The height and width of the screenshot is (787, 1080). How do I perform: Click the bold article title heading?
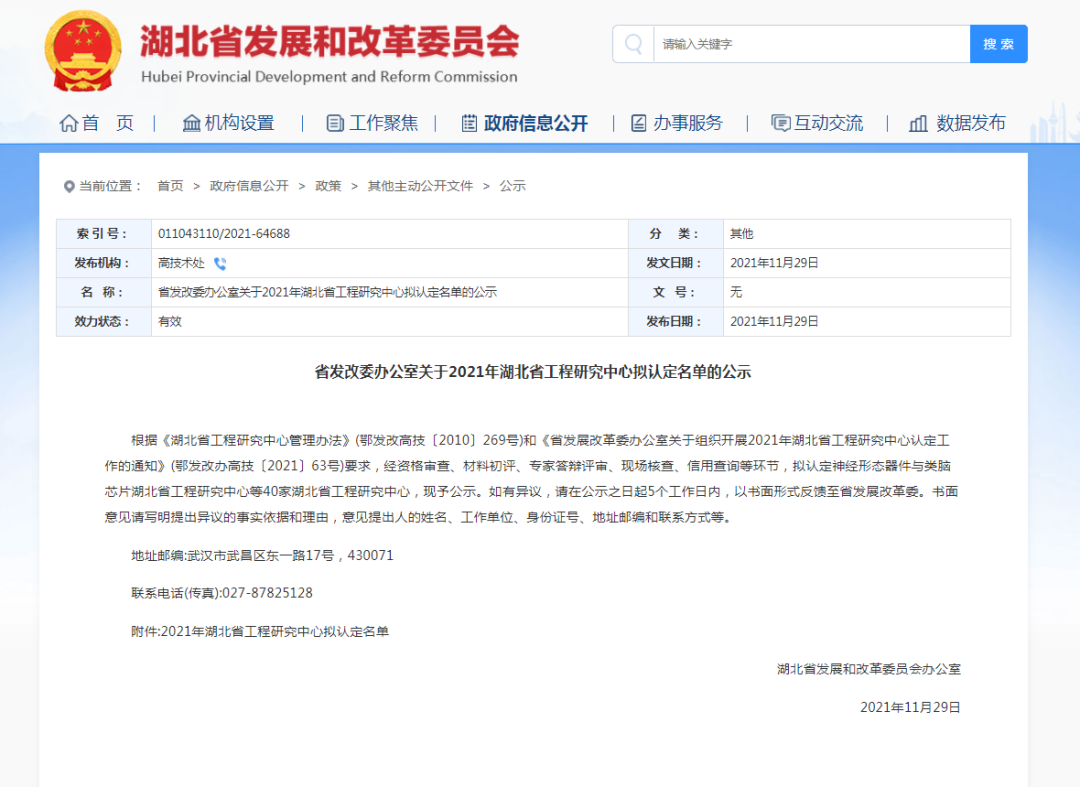[533, 372]
